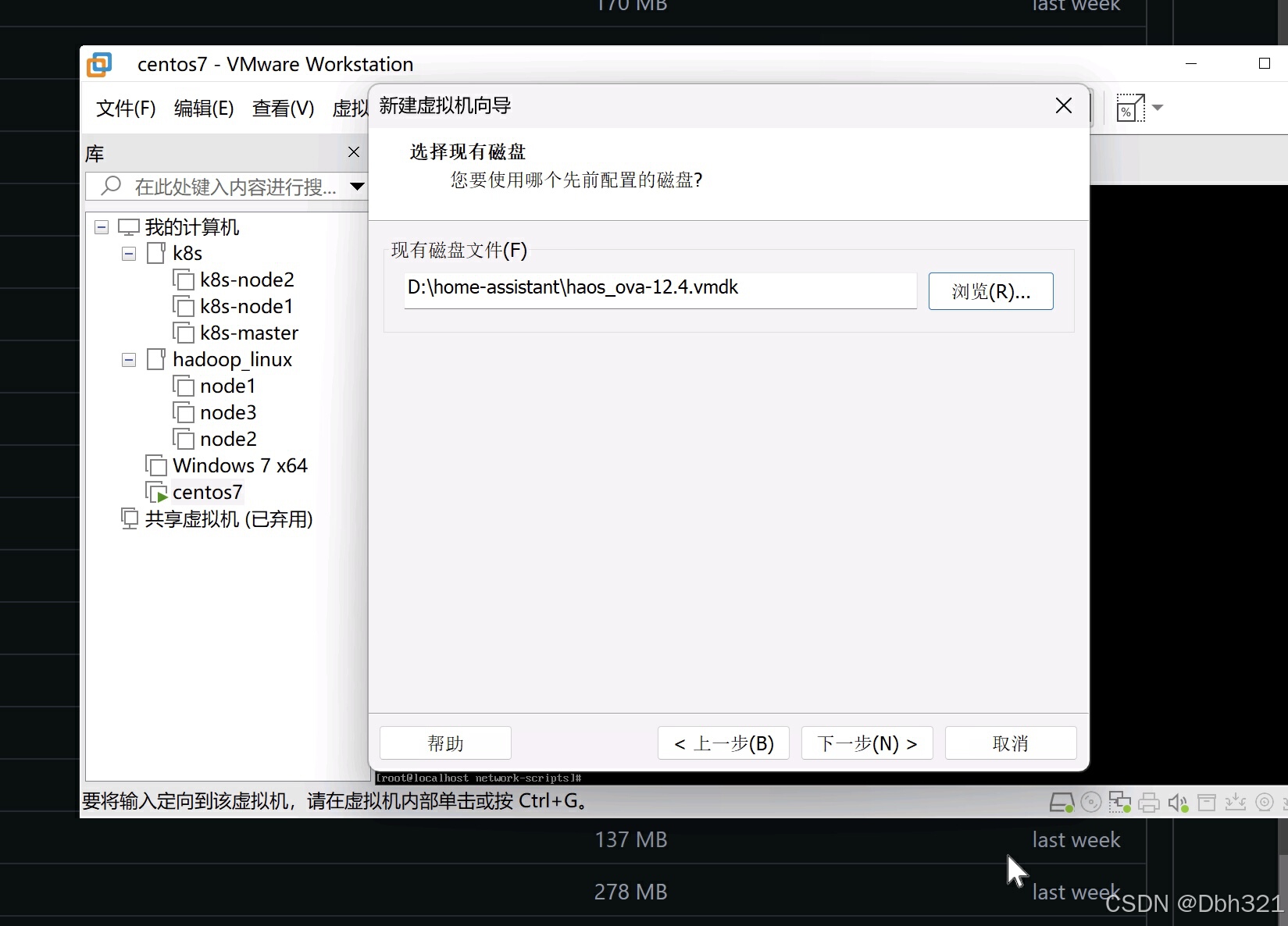Click the search magnifier in the library
Image resolution: width=1288 pixels, height=926 pixels.
pos(112,186)
